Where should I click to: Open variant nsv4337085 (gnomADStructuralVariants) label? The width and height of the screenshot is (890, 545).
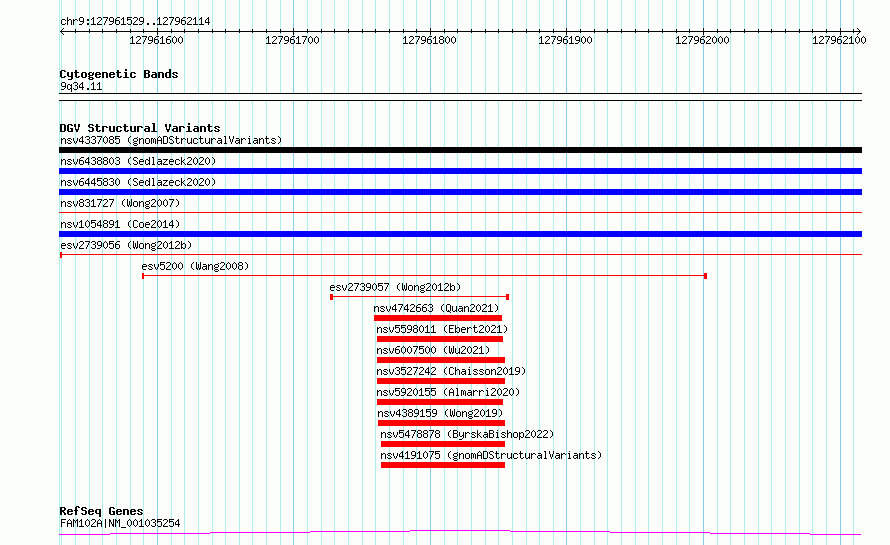[x=171, y=140]
